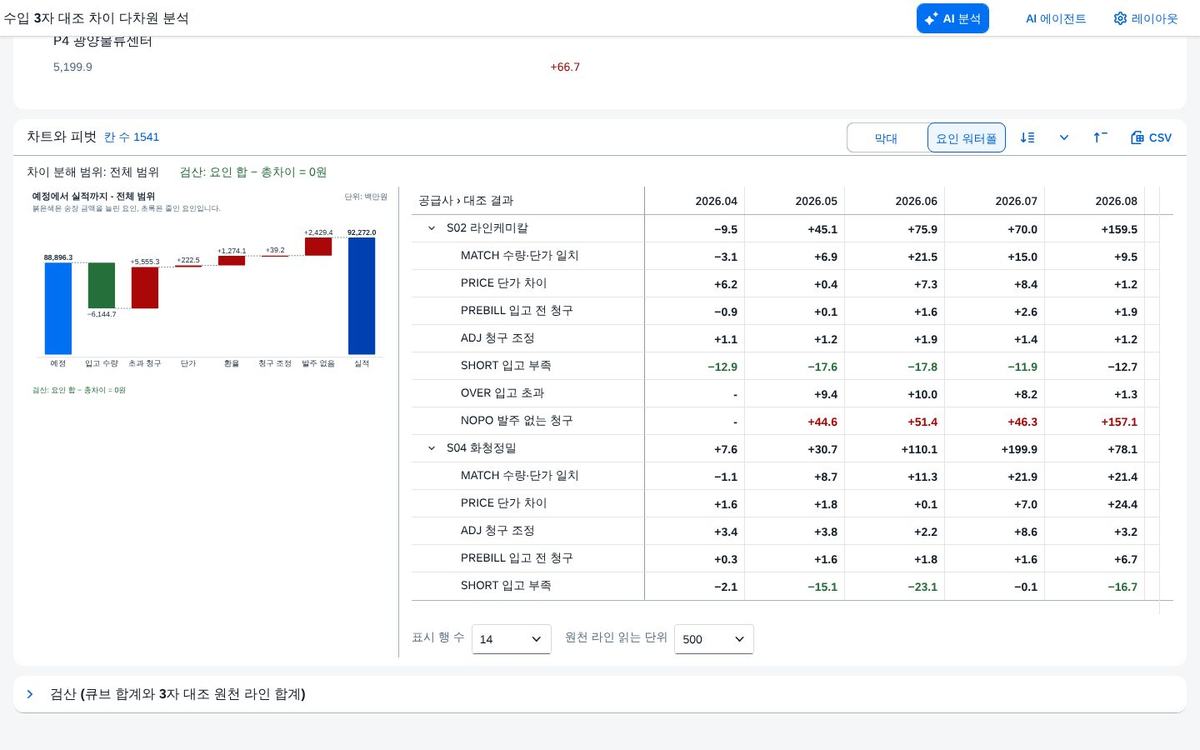Export table with the CSV button
Screen dimensions: 1200x750
tap(1151, 138)
